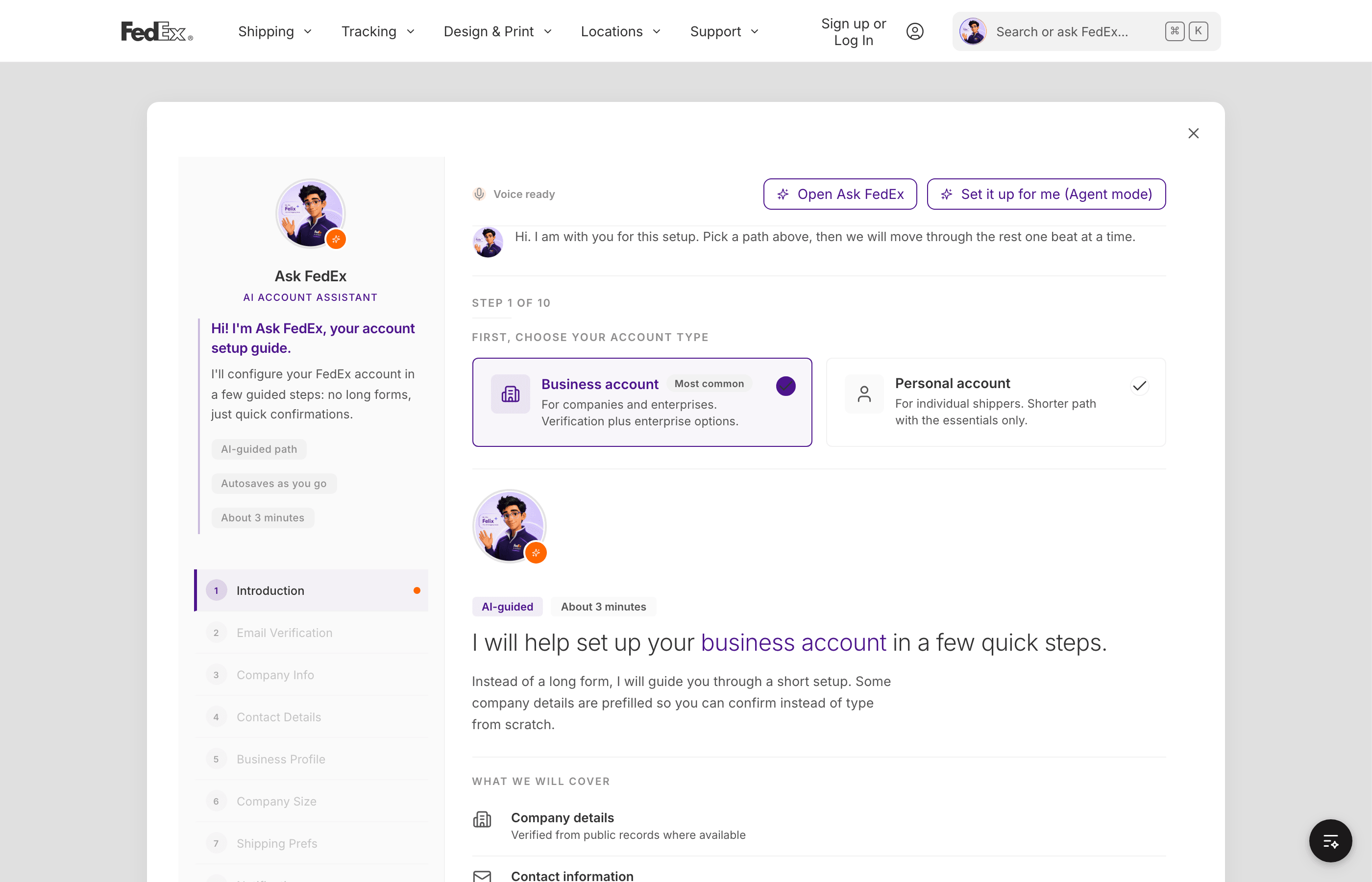Click Sign up or Log In link
The image size is (1372, 882).
853,32
